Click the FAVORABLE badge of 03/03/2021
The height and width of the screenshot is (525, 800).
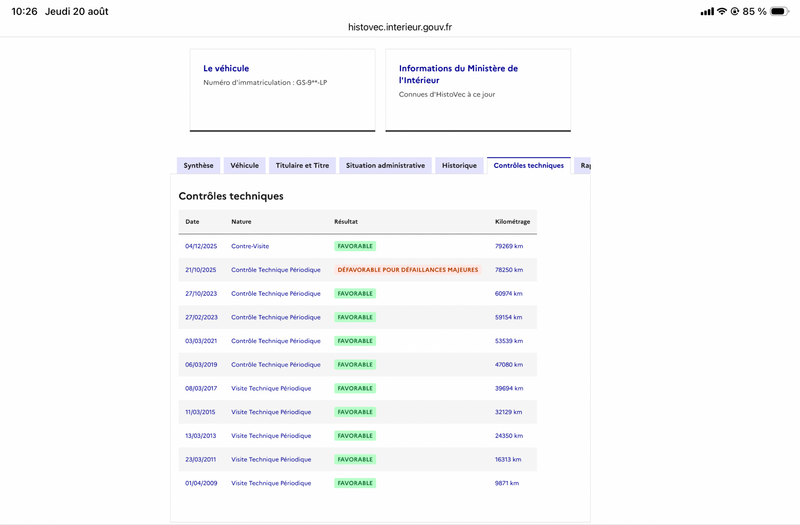click(x=355, y=341)
